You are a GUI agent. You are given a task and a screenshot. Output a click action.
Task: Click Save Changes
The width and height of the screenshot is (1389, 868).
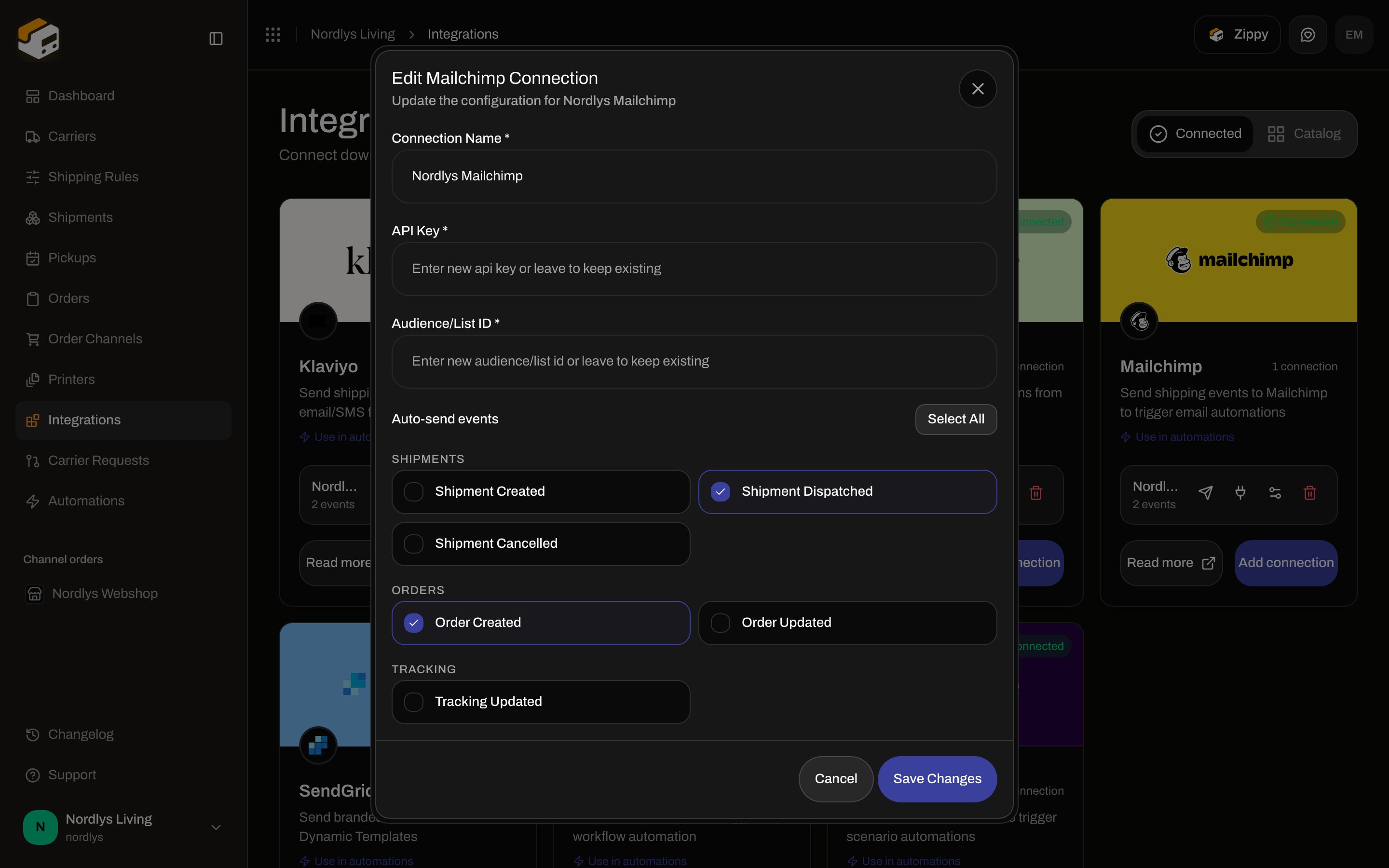click(937, 779)
